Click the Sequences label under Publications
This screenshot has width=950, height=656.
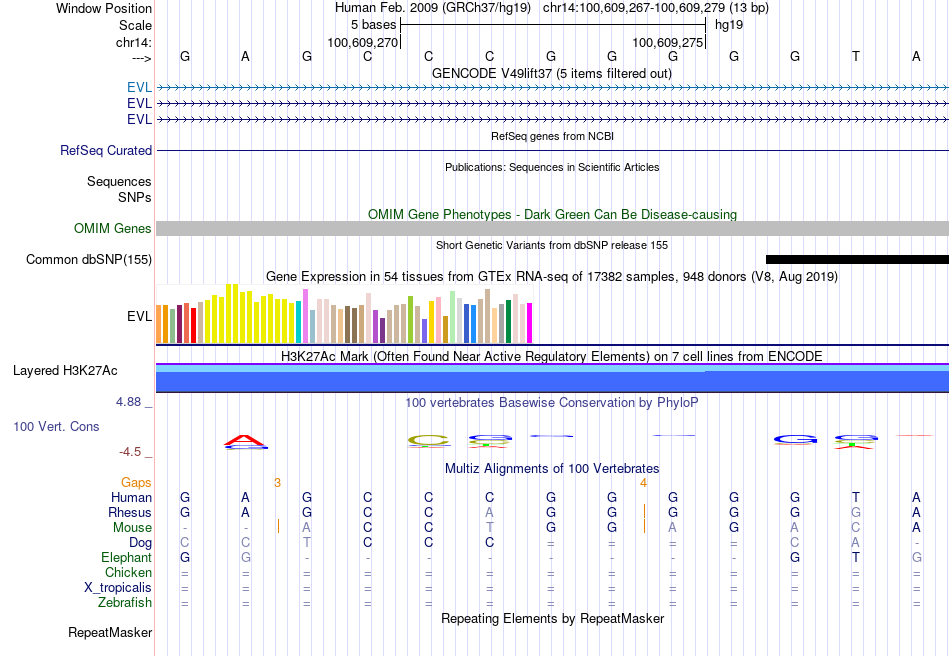click(119, 182)
